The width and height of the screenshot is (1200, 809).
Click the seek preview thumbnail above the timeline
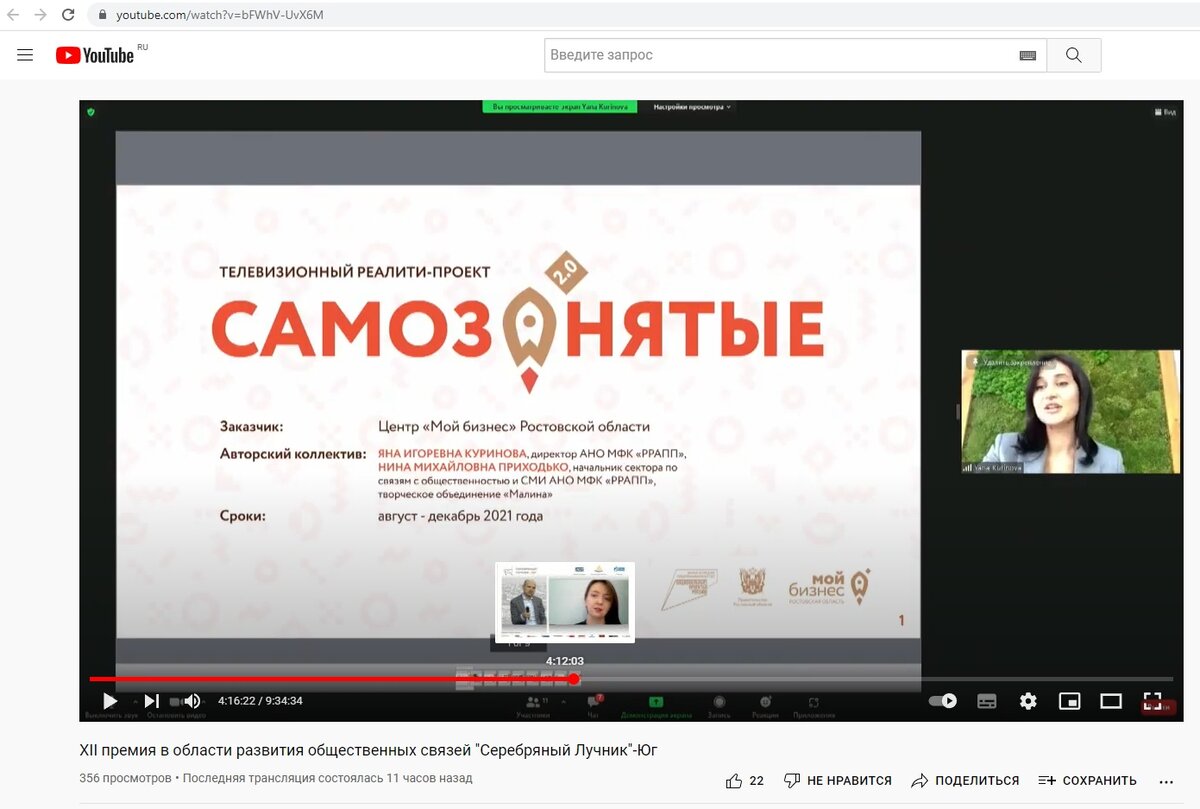565,602
